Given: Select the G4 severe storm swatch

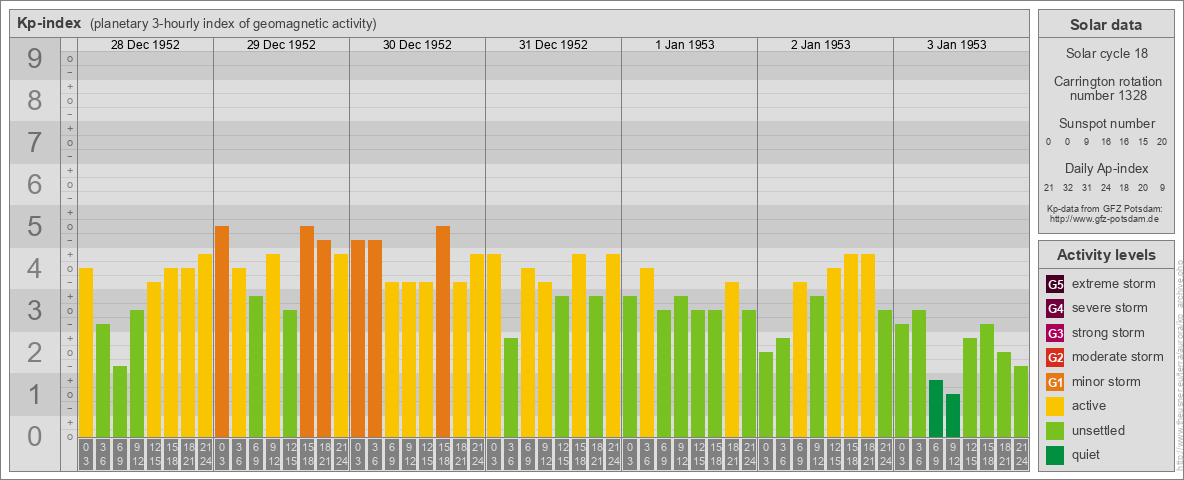Looking at the screenshot, I should pyautogui.click(x=1055, y=309).
